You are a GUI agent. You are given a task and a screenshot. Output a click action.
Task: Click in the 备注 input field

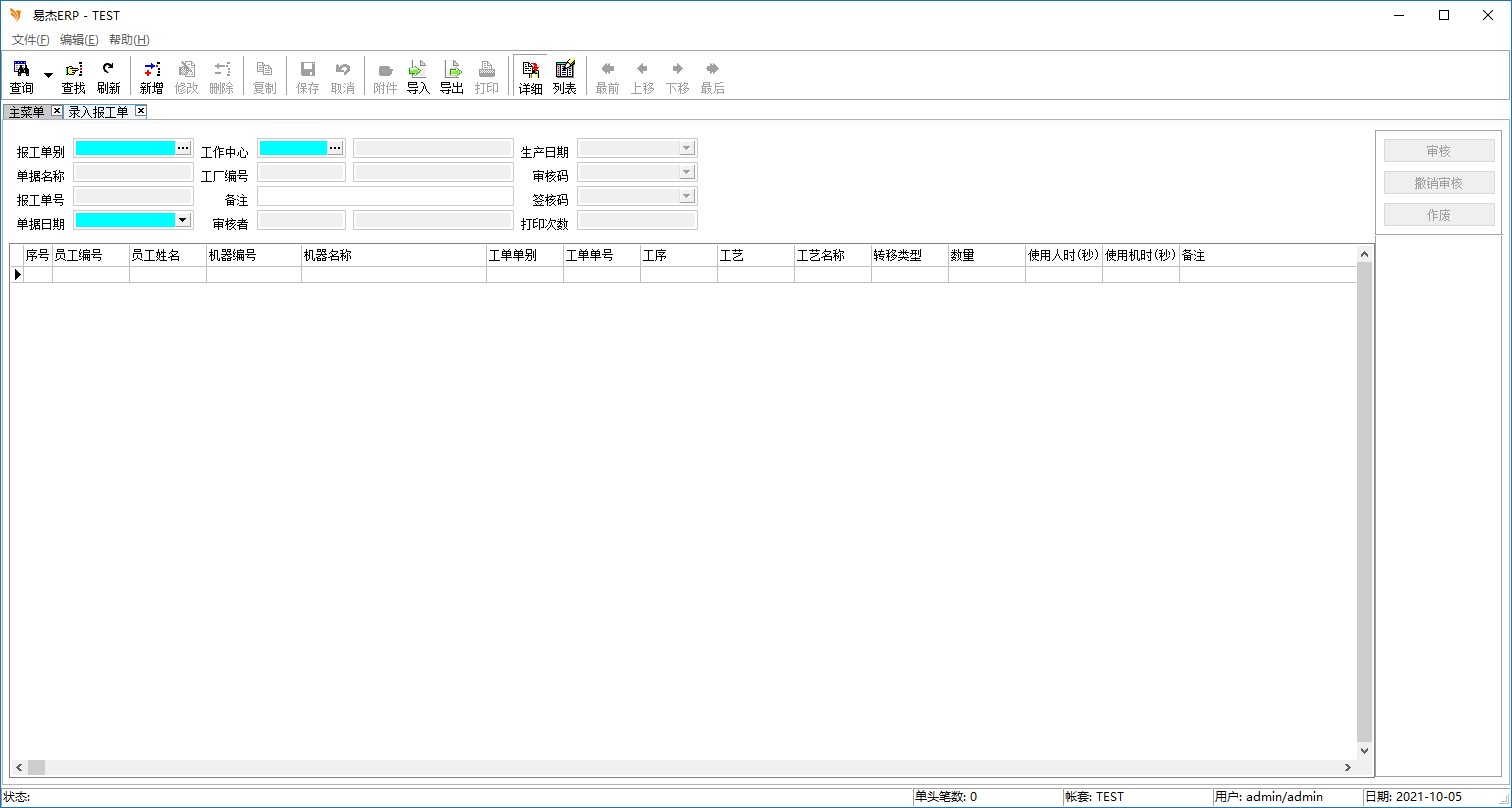point(385,196)
